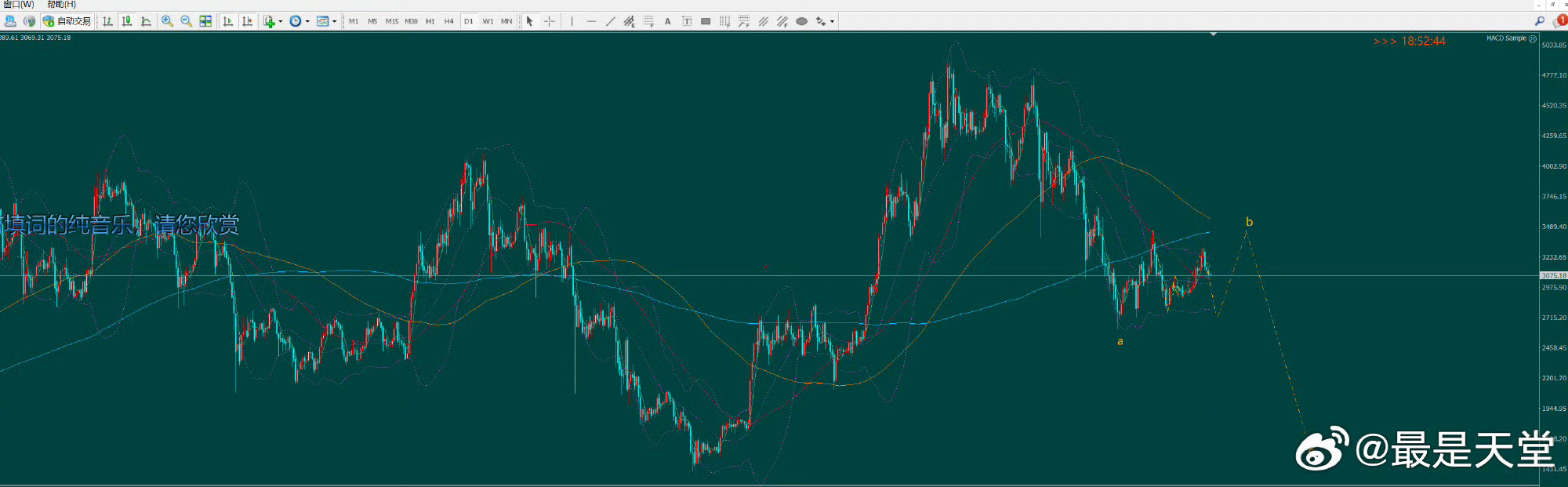Click the 2715.20 price scale value

click(1554, 318)
